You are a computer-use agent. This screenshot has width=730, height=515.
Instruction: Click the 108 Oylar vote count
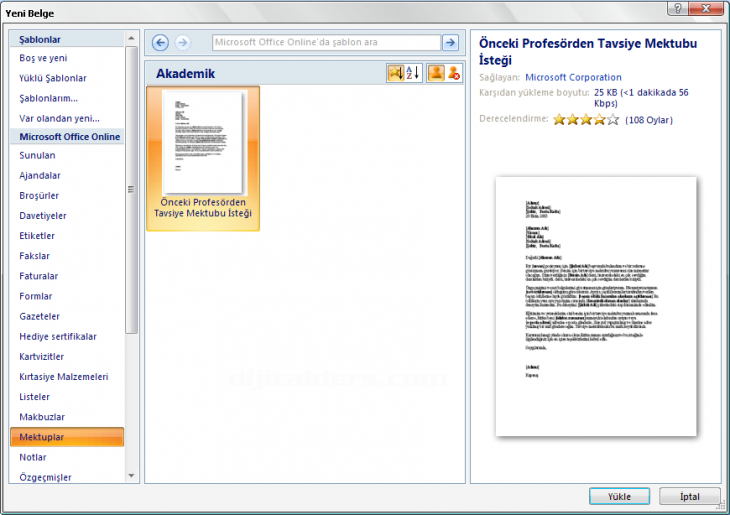[x=649, y=120]
